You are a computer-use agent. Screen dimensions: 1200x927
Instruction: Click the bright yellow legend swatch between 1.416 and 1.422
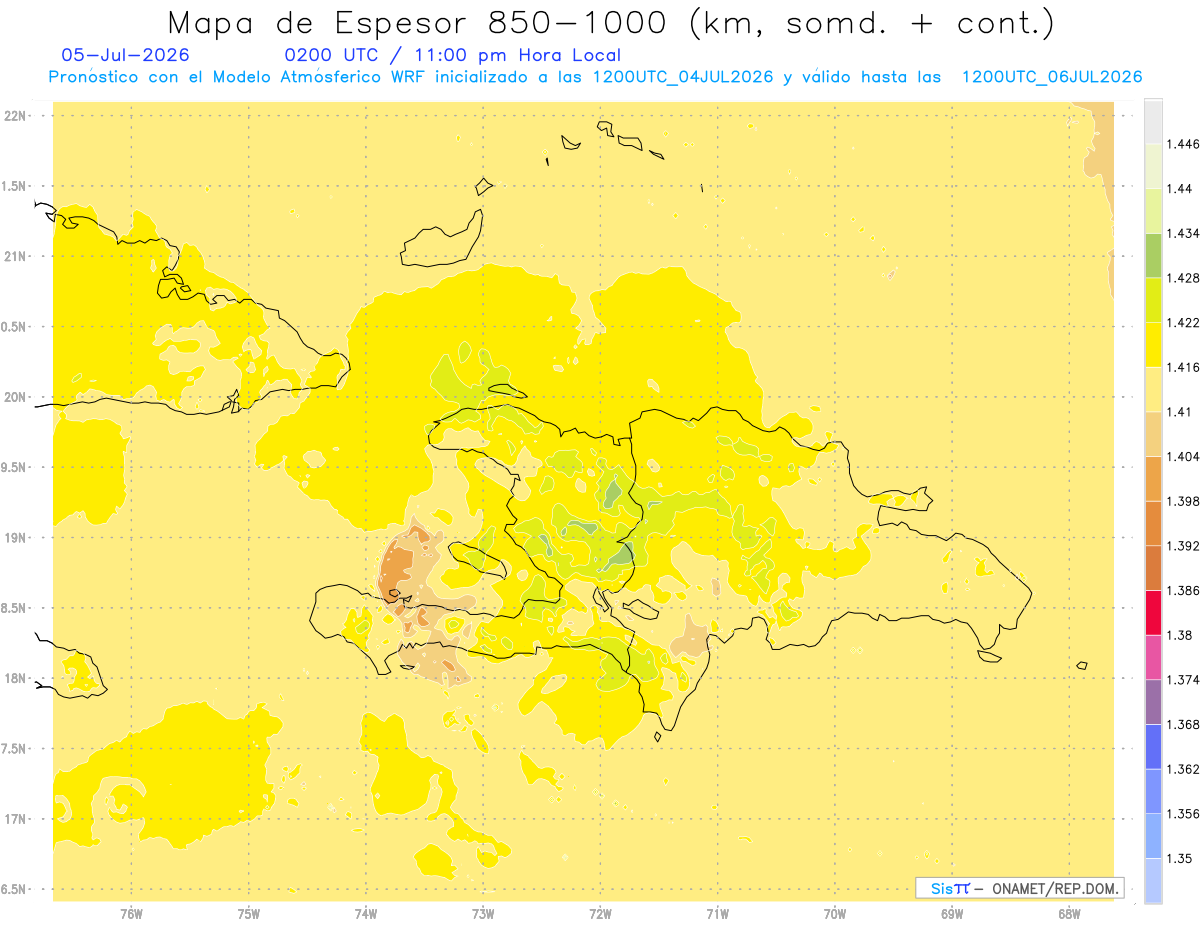pos(1153,345)
